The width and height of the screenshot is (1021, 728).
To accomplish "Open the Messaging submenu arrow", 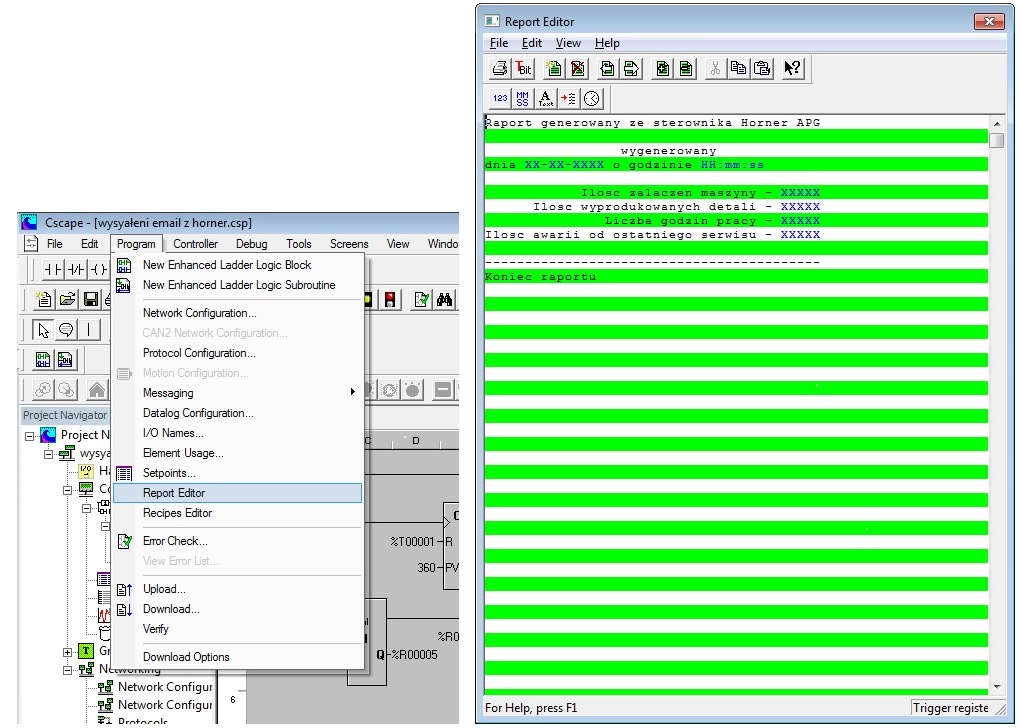I will (352, 392).
